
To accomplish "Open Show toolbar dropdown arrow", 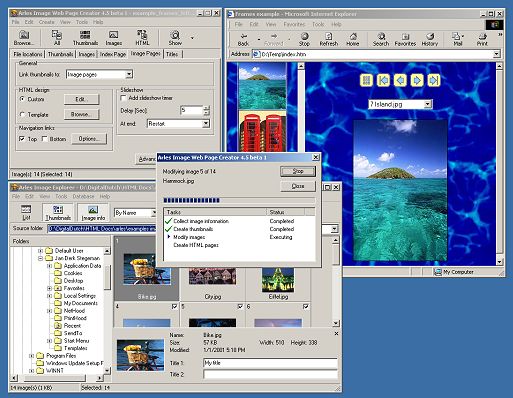I will coord(192,38).
